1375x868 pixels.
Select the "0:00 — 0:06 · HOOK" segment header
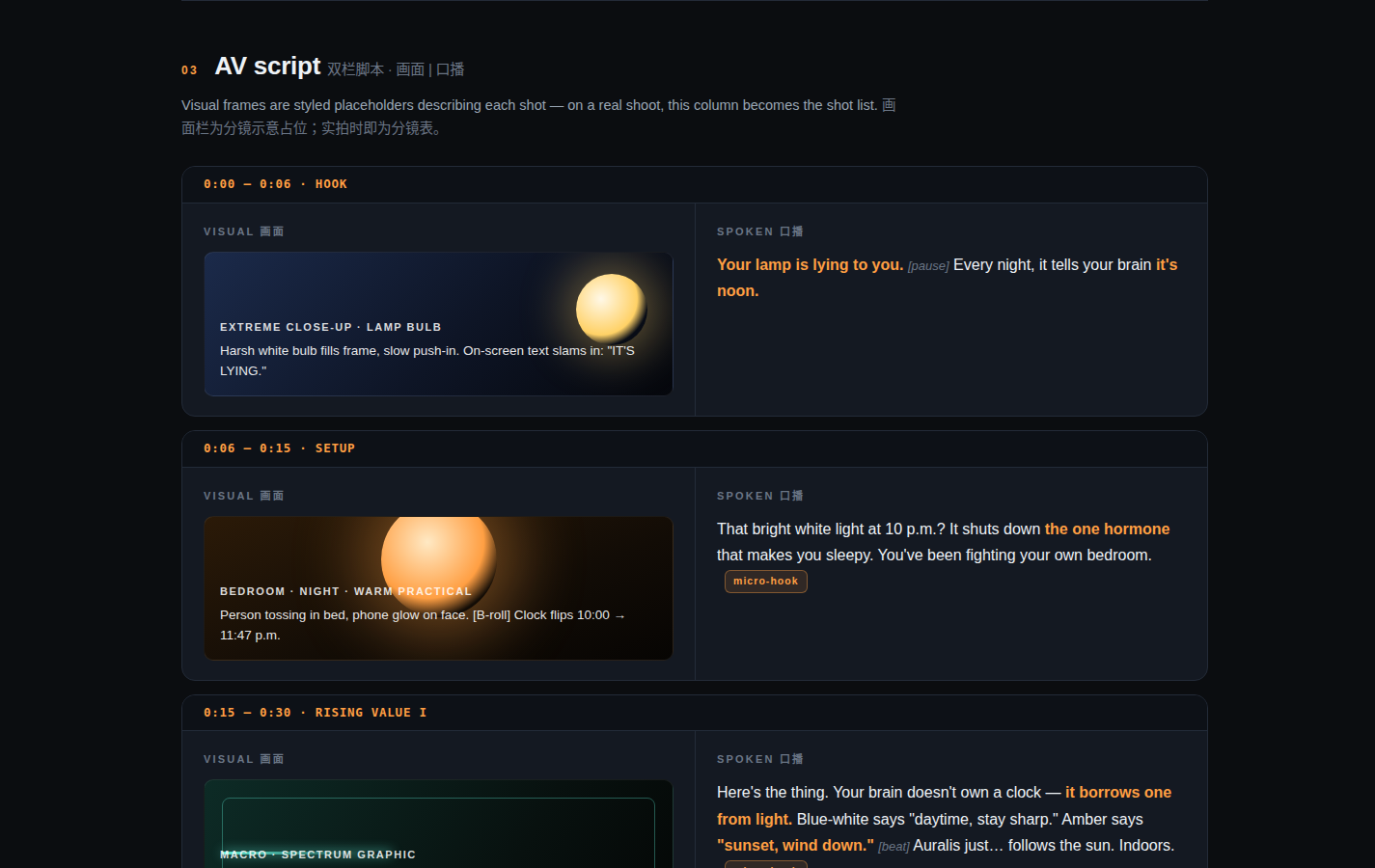695,184
